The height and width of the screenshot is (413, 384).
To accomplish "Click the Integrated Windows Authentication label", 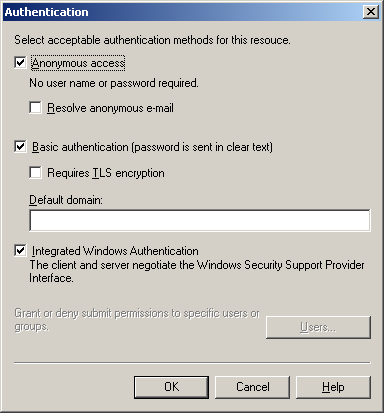I will pos(115,251).
